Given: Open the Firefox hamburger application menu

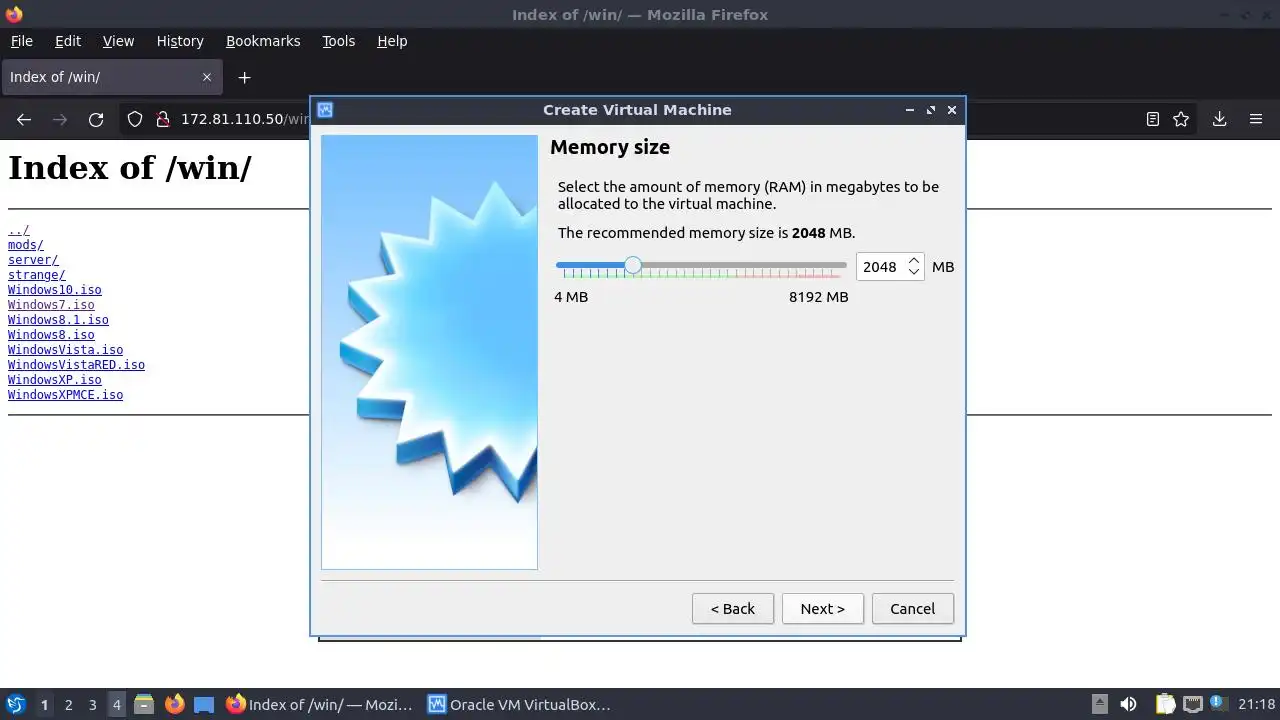Looking at the screenshot, I should pyautogui.click(x=1256, y=119).
